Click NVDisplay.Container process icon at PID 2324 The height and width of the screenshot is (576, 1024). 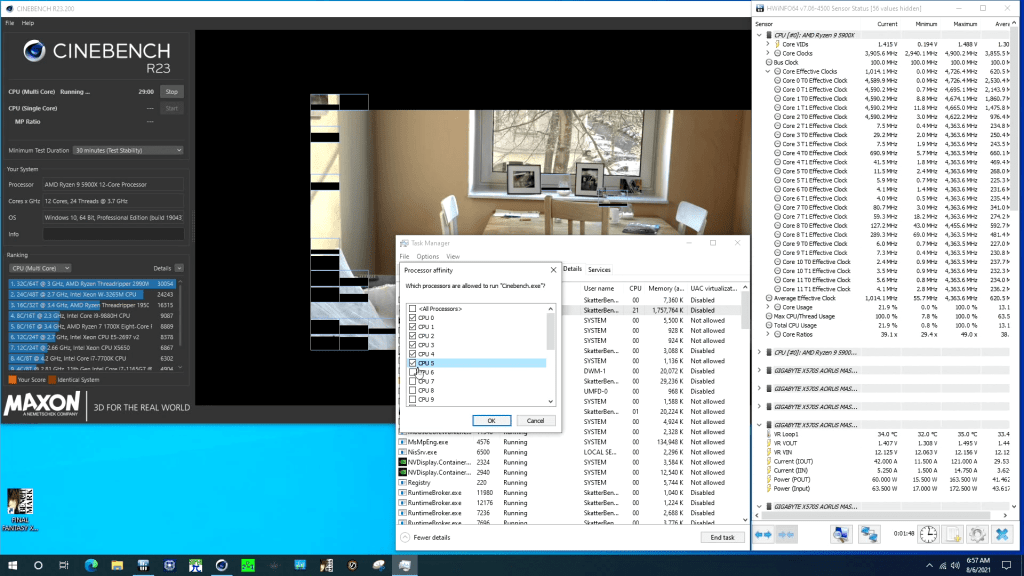tap(402, 462)
